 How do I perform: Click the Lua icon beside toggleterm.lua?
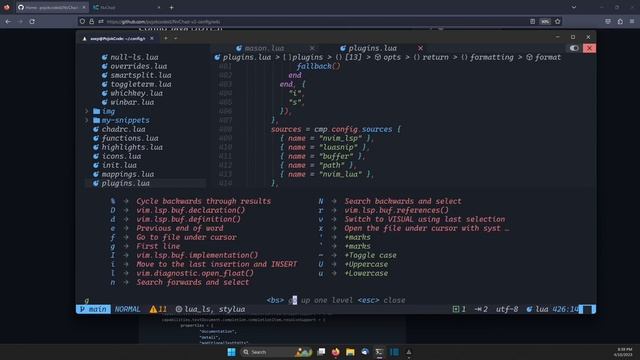[x=104, y=84]
